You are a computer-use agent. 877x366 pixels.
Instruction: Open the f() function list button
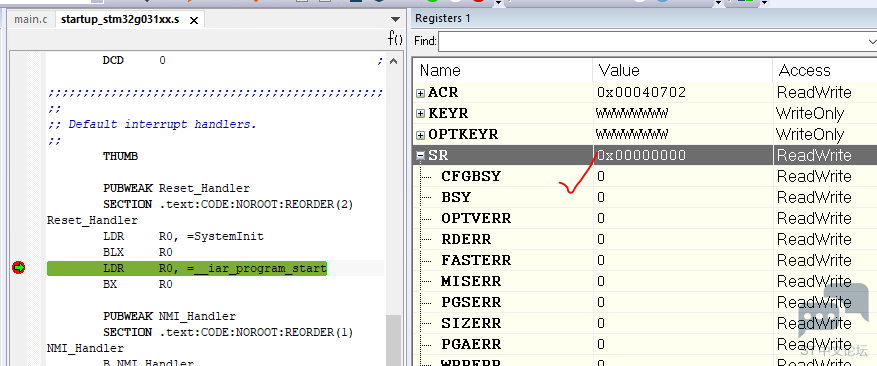(395, 38)
